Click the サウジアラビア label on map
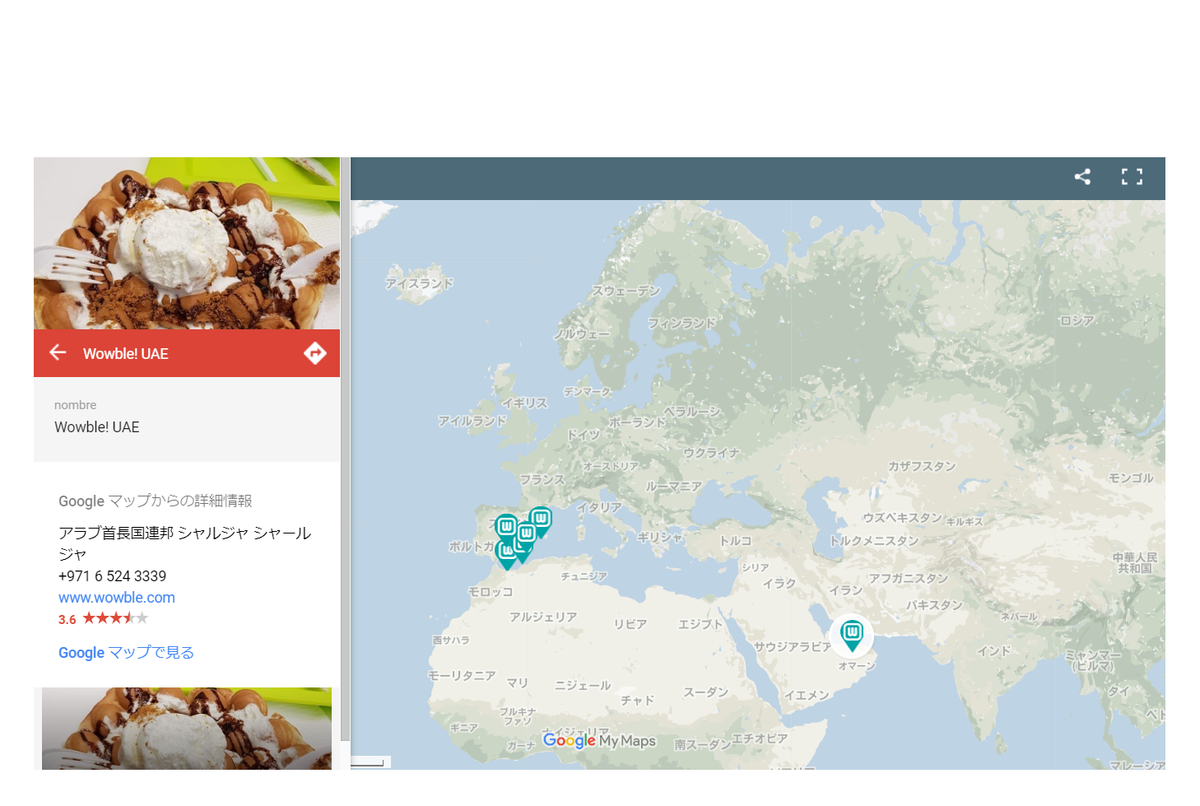 (793, 646)
